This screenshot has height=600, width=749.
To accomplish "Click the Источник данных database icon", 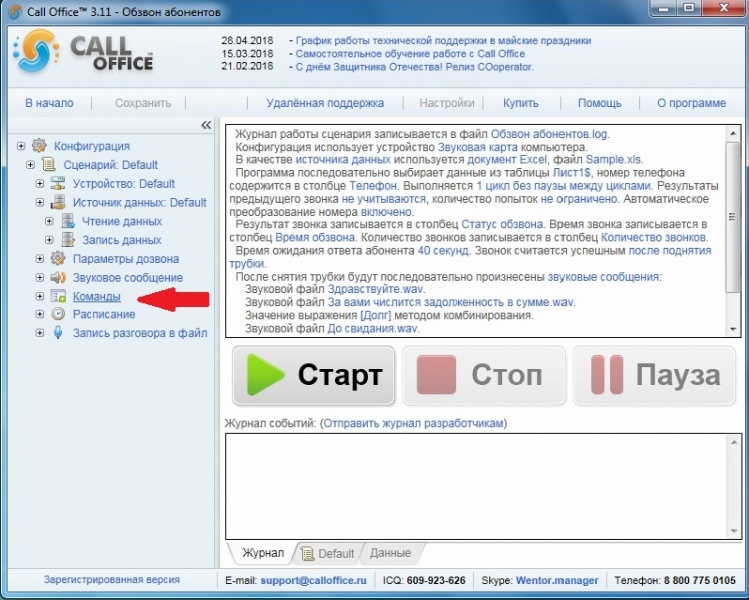I will pos(58,203).
